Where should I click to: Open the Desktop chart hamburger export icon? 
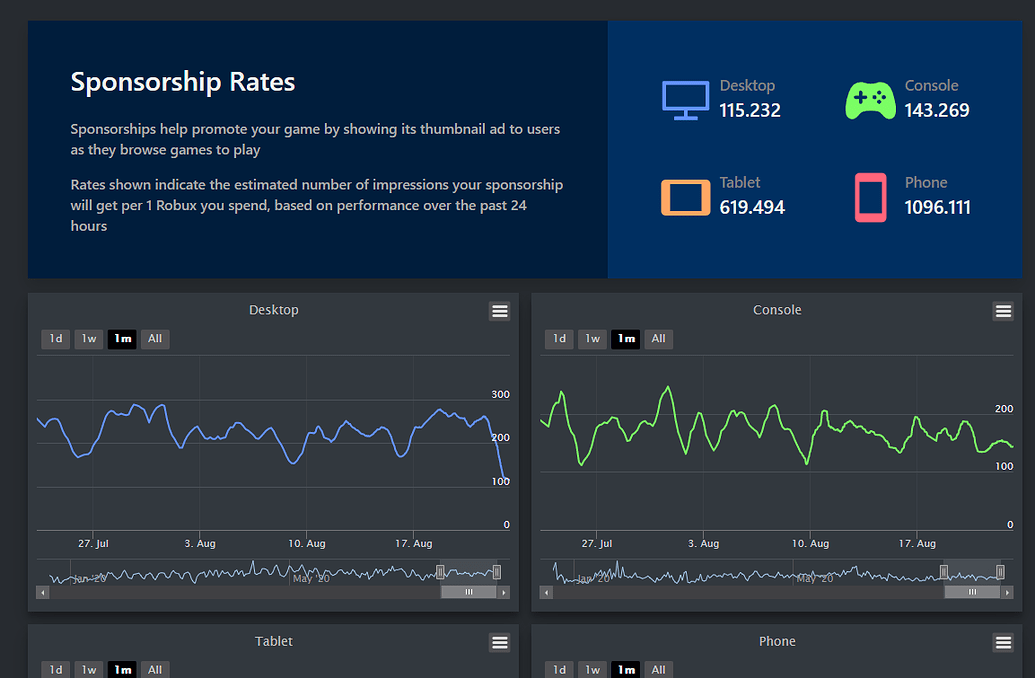499,311
